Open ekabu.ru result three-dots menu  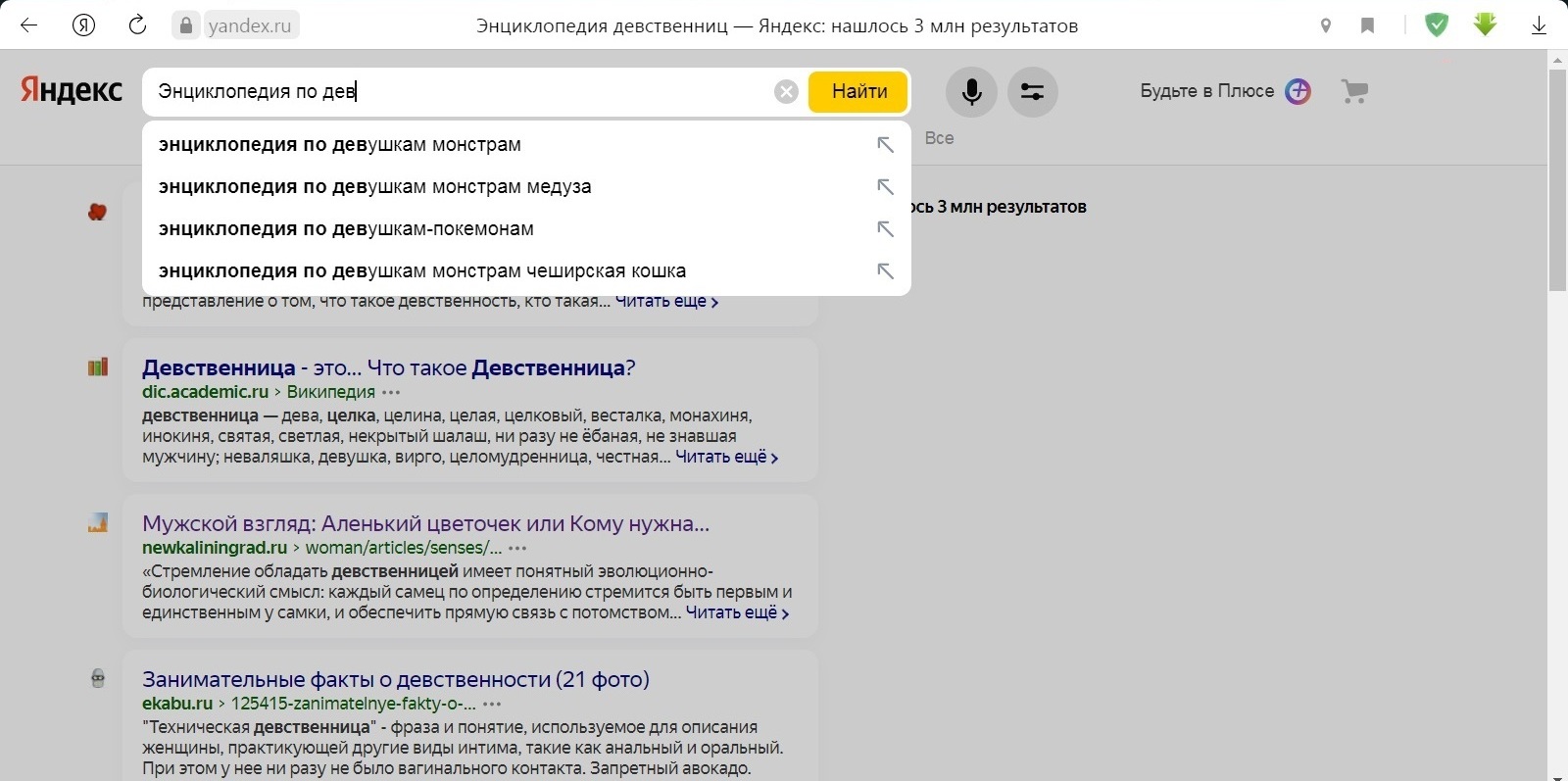tap(492, 704)
